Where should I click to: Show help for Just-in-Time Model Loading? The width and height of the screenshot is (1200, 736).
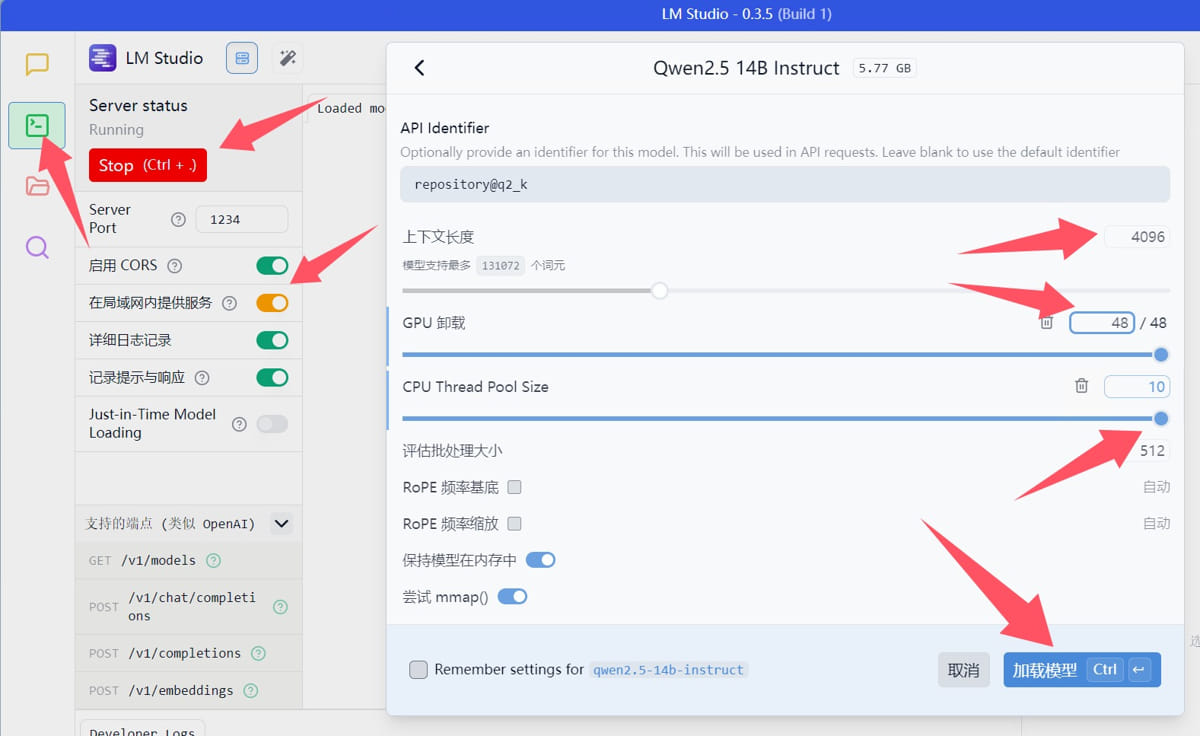pyautogui.click(x=239, y=424)
